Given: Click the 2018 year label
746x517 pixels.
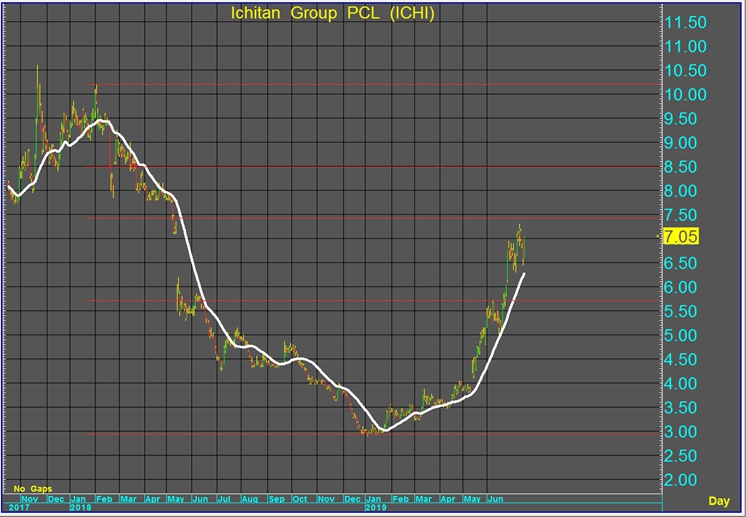Looking at the screenshot, I should 81,507.
